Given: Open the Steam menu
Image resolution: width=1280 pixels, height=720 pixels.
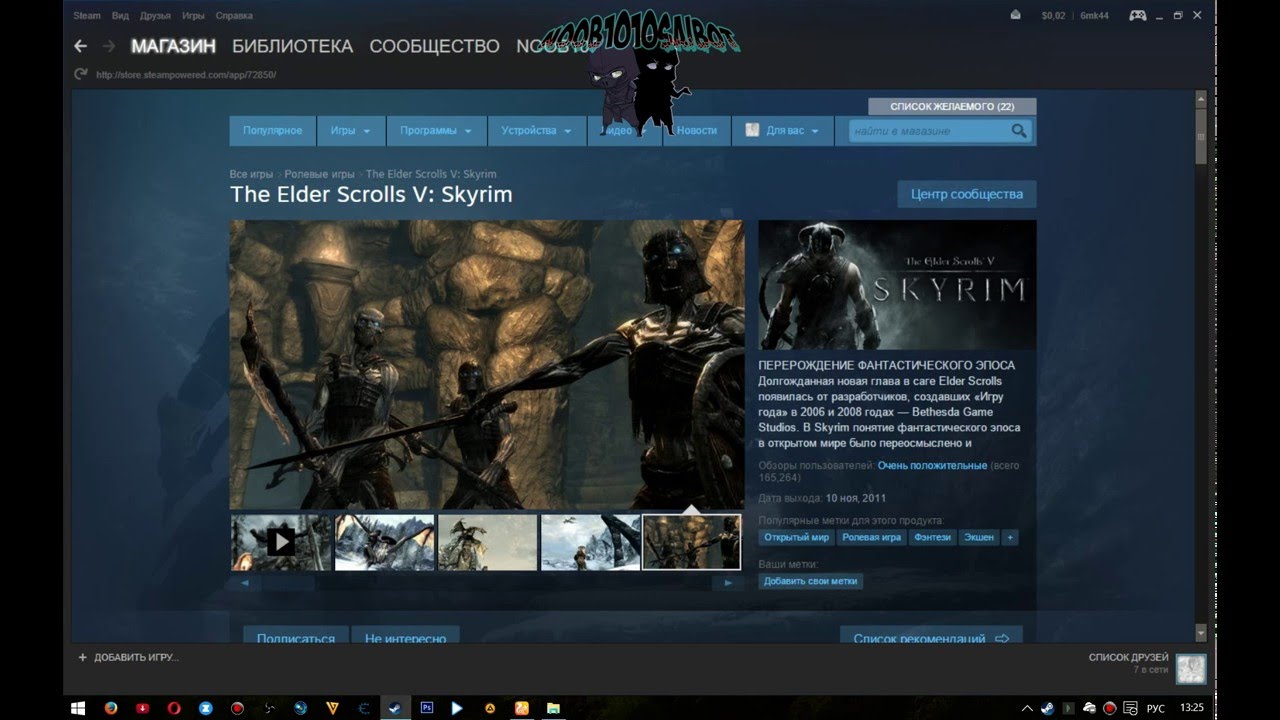Looking at the screenshot, I should coord(87,16).
